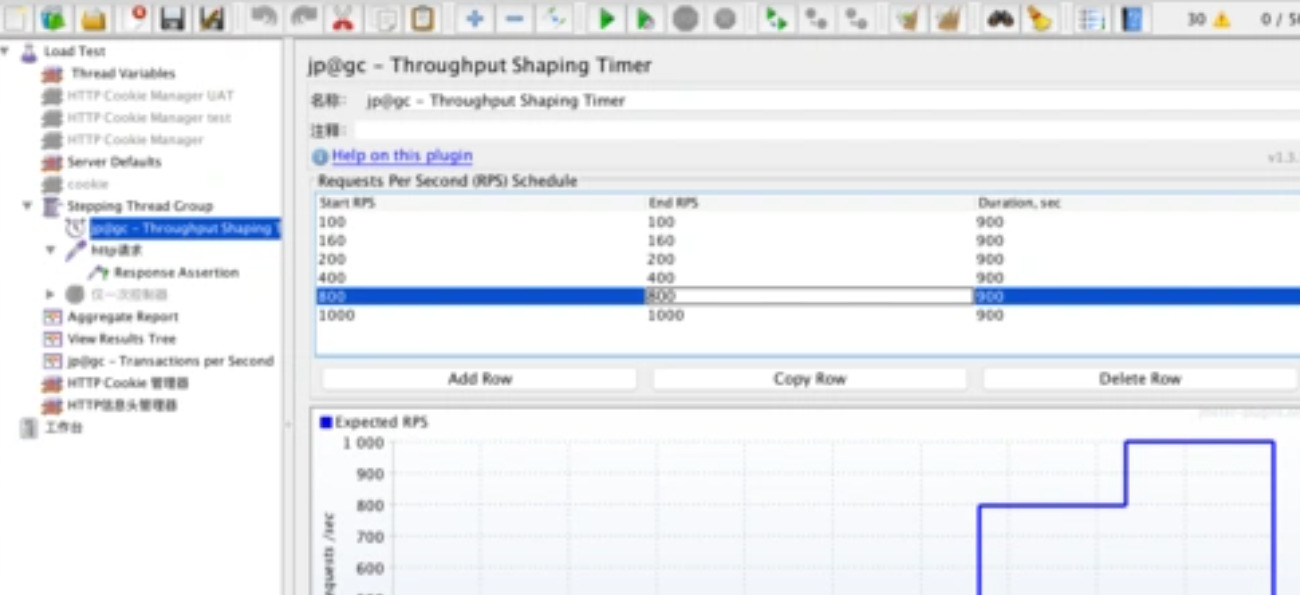Click the Start no pauses icon
This screenshot has height=595, width=1300.
click(646, 17)
